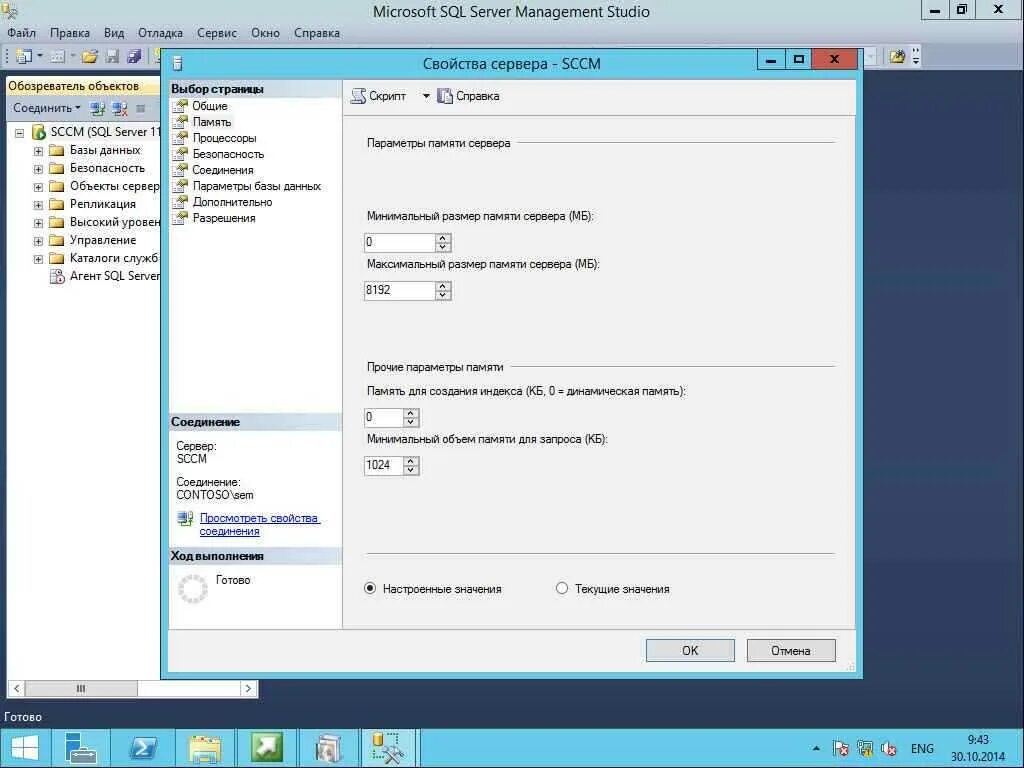Viewport: 1024px width, 768px height.
Task: Click the OK button
Action: [x=690, y=650]
